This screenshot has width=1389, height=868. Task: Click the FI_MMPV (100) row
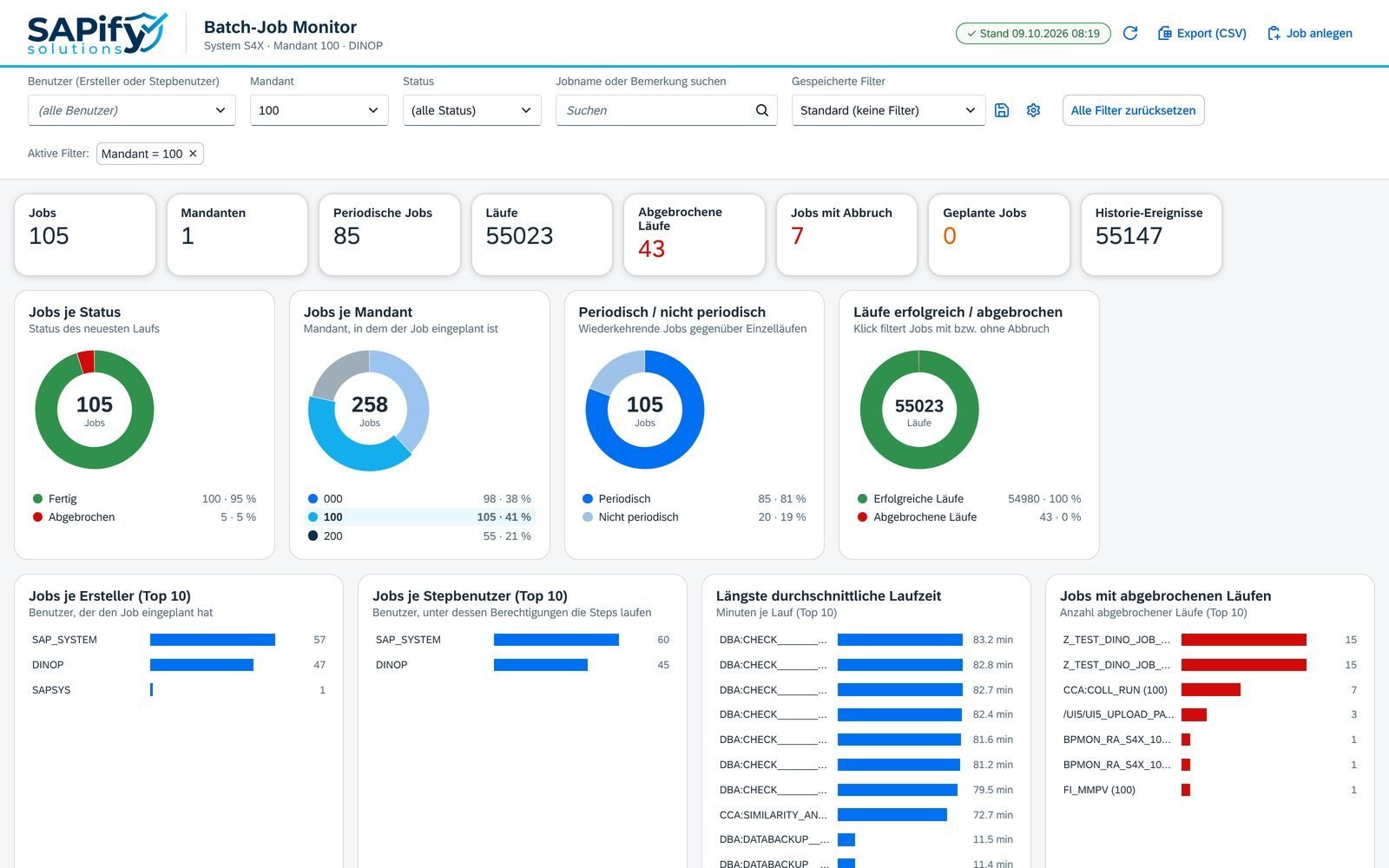(x=1210, y=790)
